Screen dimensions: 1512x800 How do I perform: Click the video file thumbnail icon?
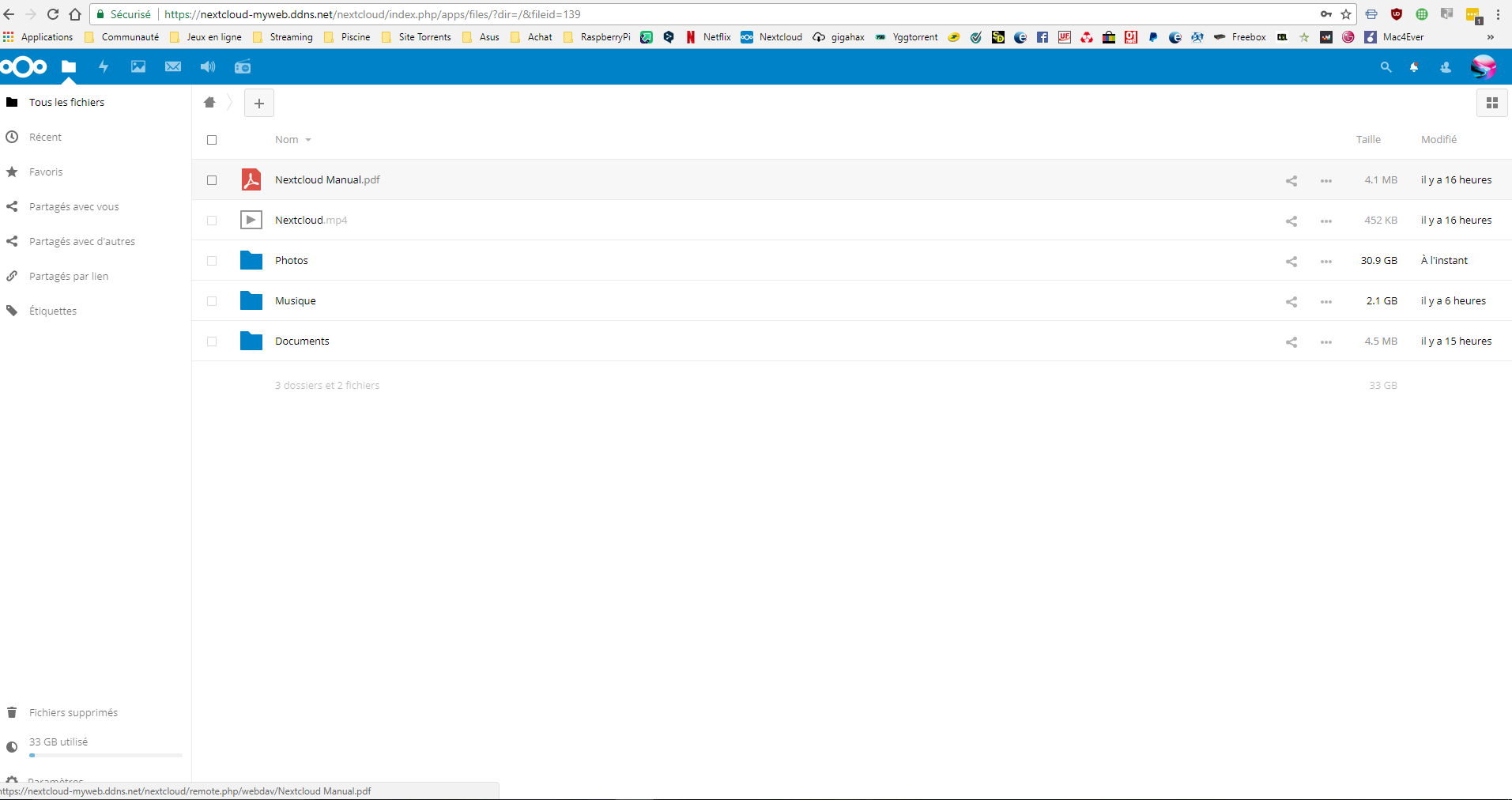[x=251, y=220]
